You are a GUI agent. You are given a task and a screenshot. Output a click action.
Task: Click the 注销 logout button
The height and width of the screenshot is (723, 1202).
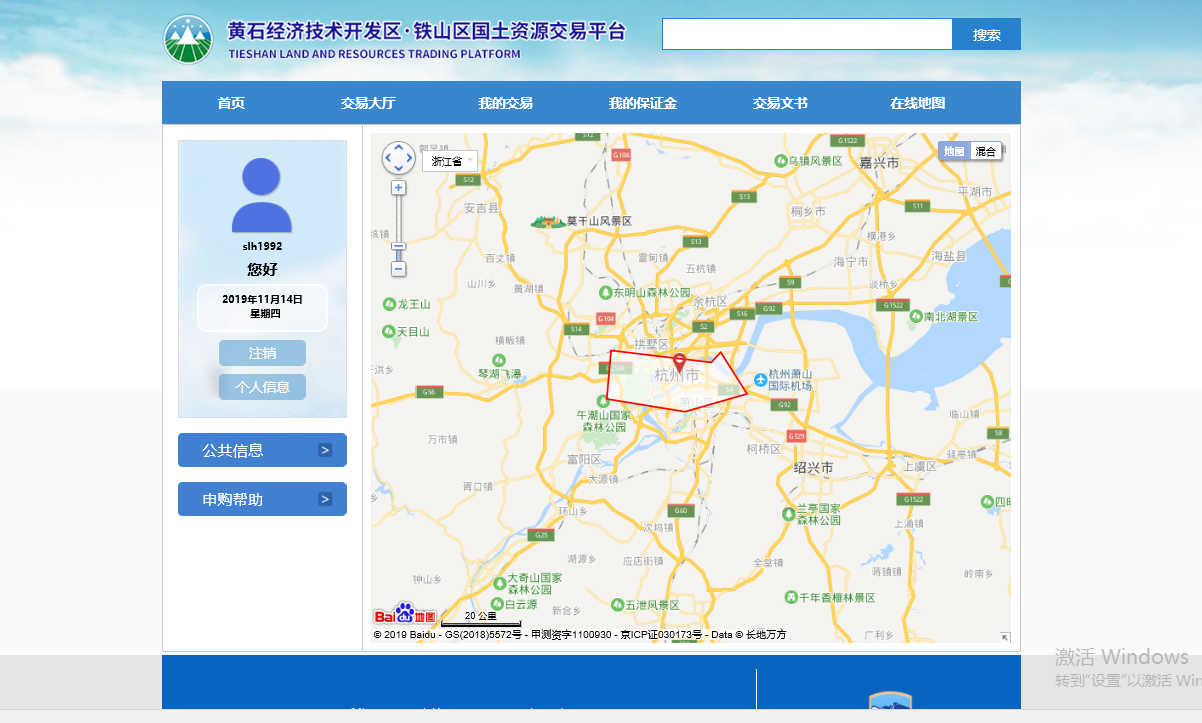tap(262, 353)
